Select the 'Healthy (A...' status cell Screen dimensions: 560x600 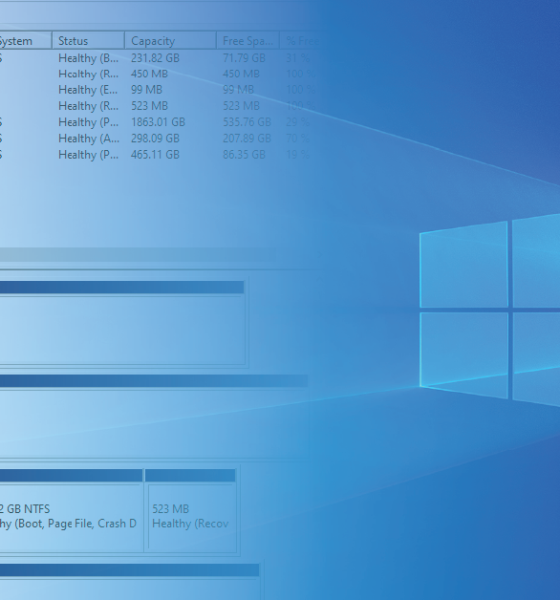pos(89,139)
